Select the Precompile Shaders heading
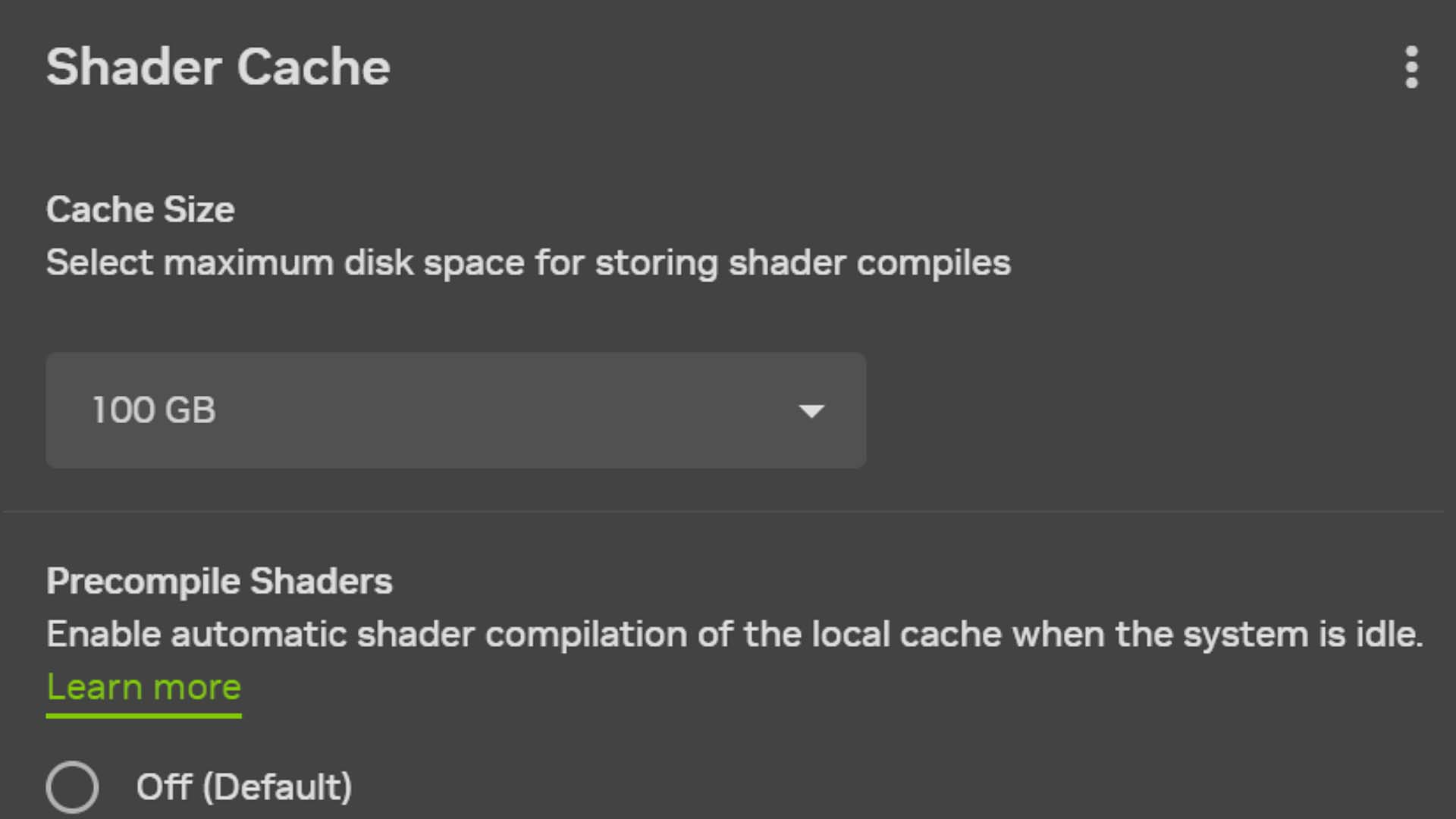This screenshot has width=1456, height=819. pyautogui.click(x=219, y=581)
